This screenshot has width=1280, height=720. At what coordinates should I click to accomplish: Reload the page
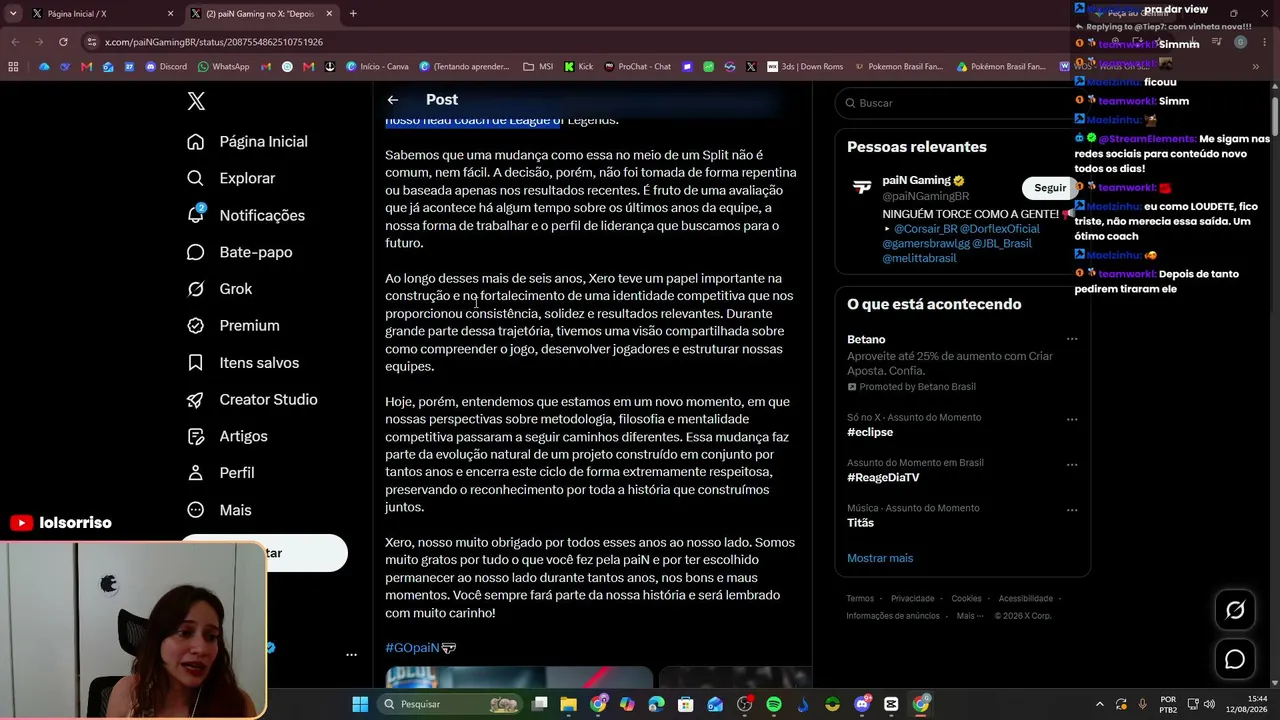[x=63, y=42]
